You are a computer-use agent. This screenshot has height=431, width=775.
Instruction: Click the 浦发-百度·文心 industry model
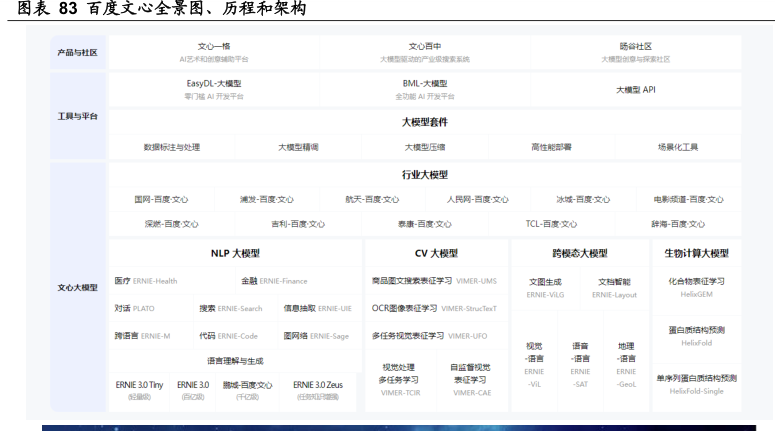coord(267,199)
